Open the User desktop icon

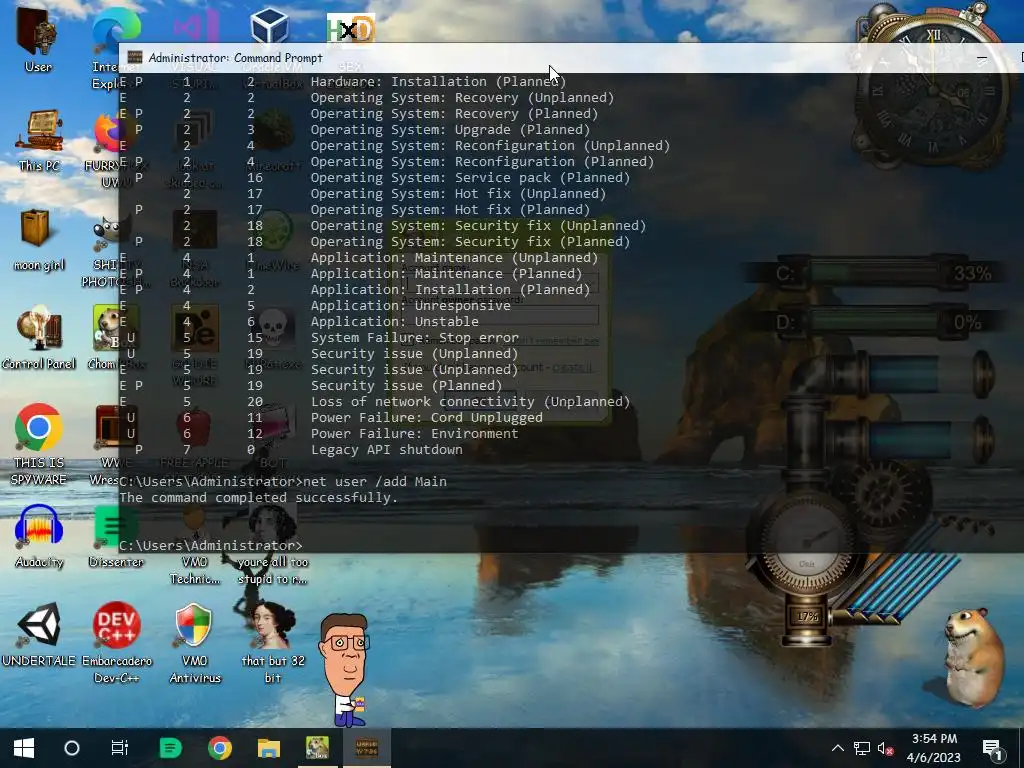point(38,39)
